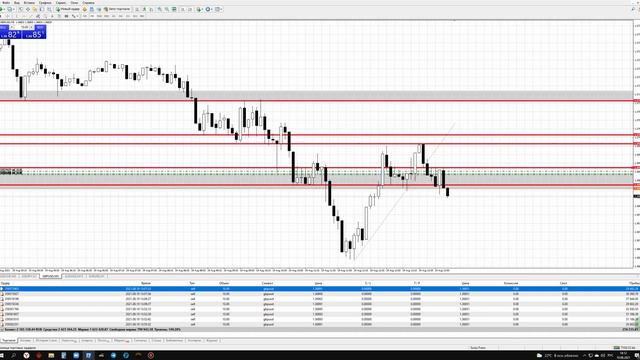
Task: Switch to the active chart window tab
Action: tap(51, 276)
